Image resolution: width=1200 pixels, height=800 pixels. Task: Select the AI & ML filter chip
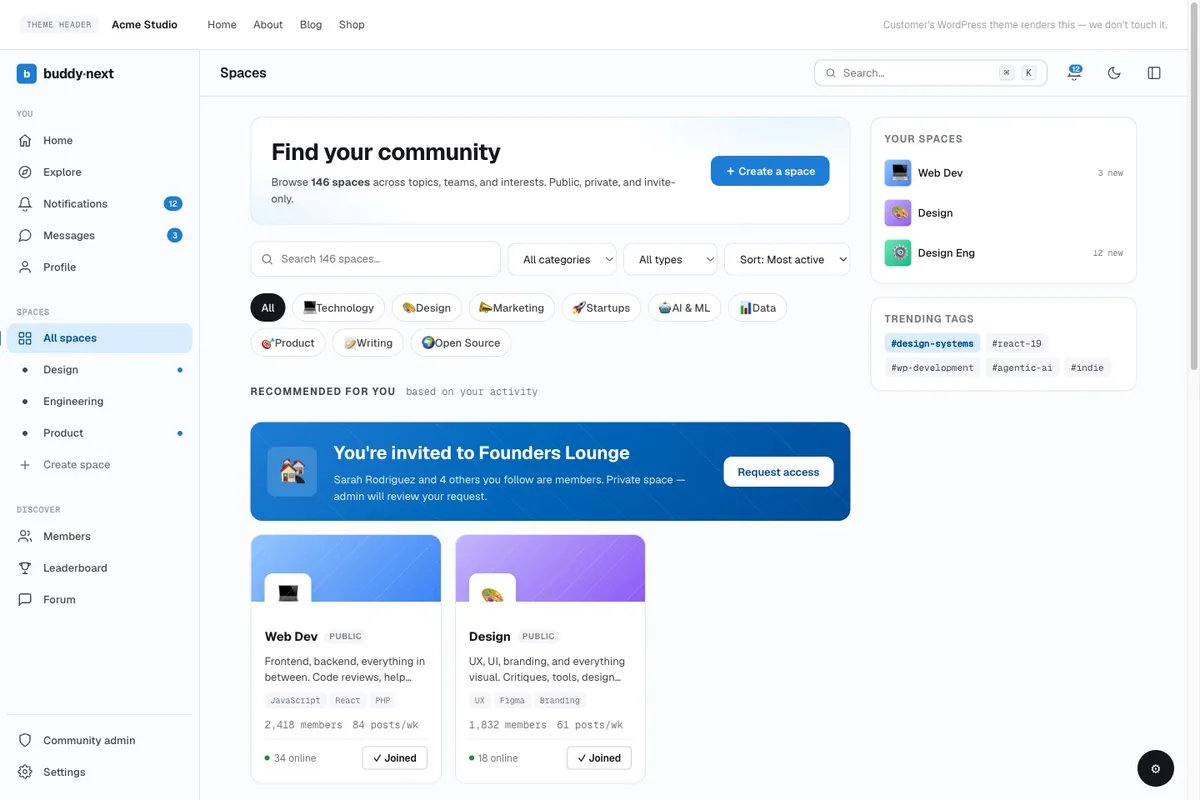pos(684,308)
